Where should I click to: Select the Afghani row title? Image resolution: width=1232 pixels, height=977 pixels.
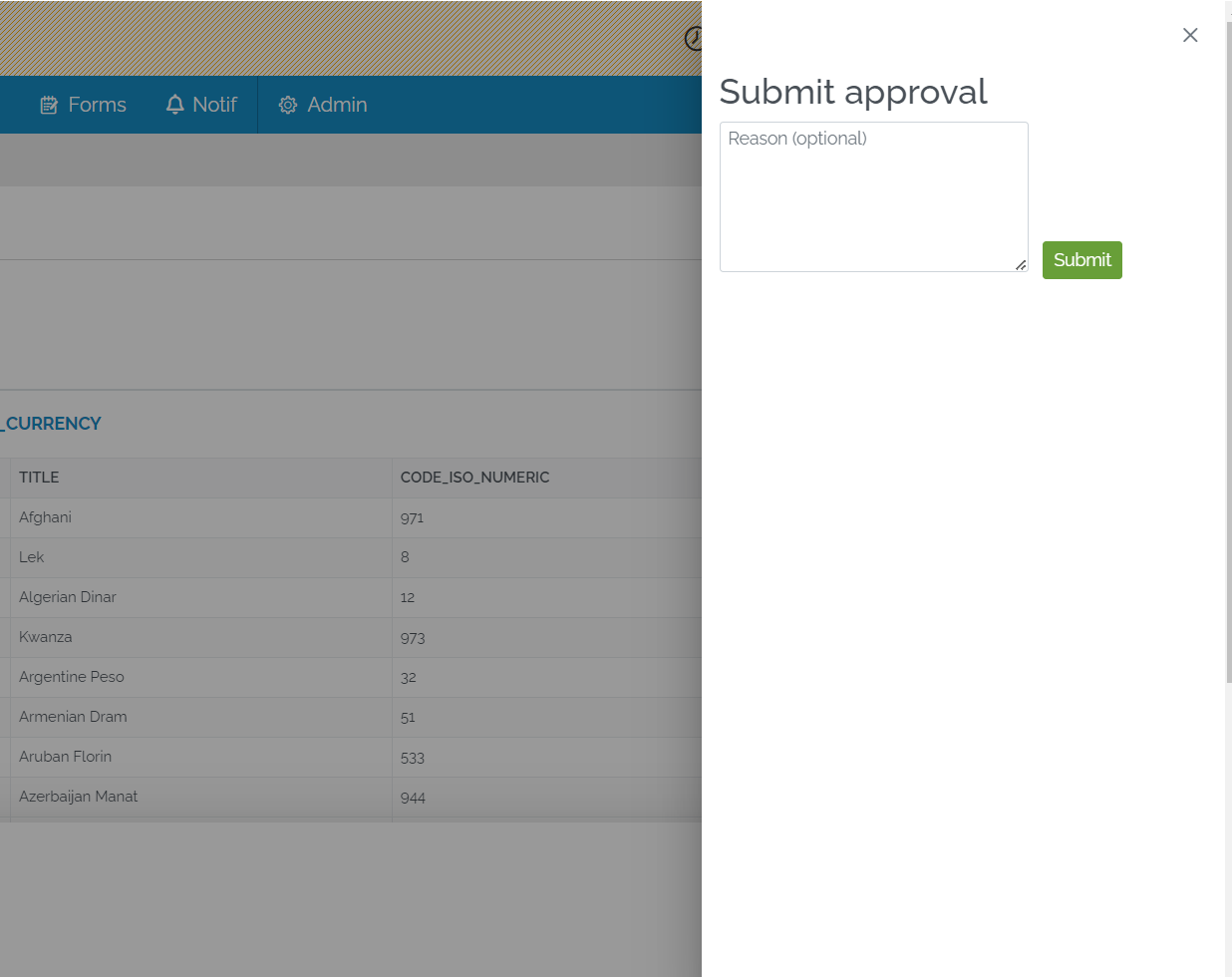click(x=45, y=517)
